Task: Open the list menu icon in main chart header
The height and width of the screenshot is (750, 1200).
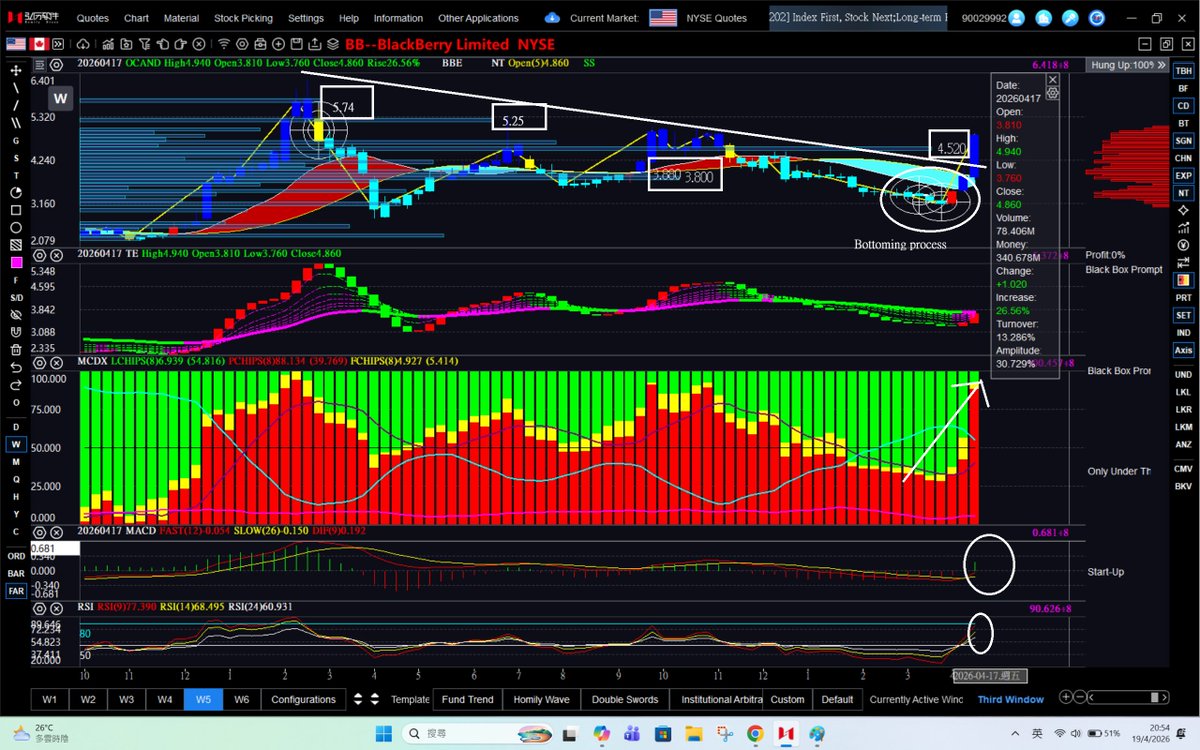Action: click(40, 65)
